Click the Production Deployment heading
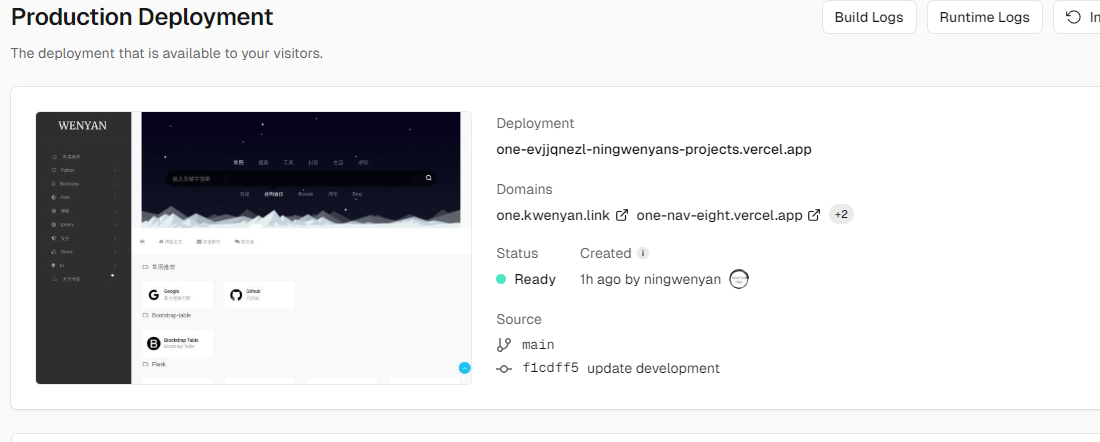This screenshot has width=1100, height=442. (142, 17)
